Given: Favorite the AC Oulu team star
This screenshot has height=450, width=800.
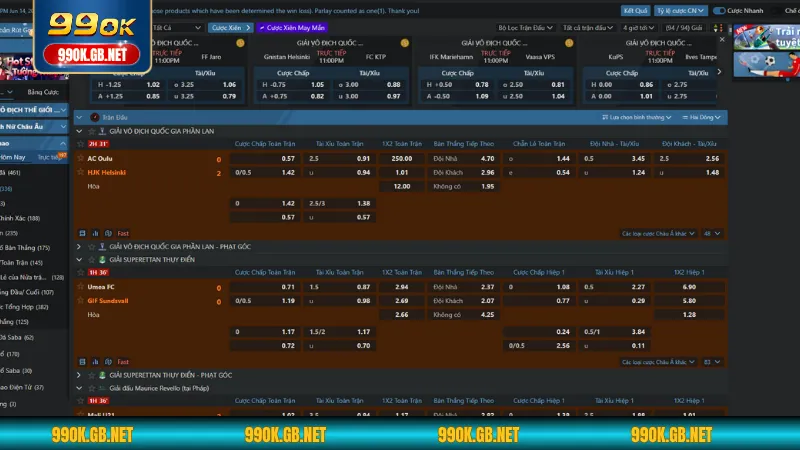Looking at the screenshot, I should [80, 158].
